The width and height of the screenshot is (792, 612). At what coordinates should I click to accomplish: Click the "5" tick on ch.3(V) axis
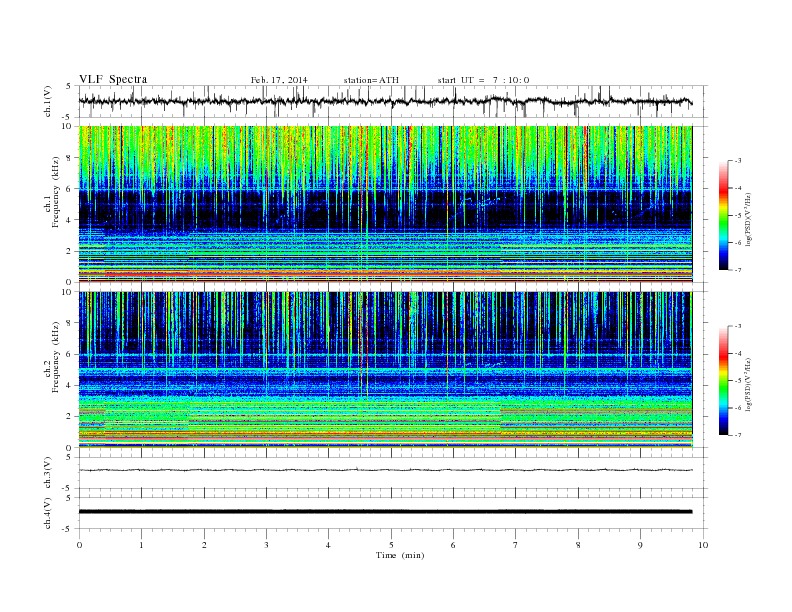click(x=70, y=457)
